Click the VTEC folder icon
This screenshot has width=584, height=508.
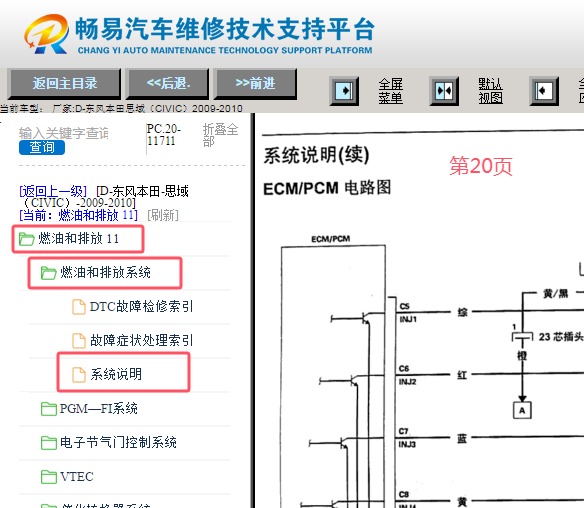tap(48, 477)
